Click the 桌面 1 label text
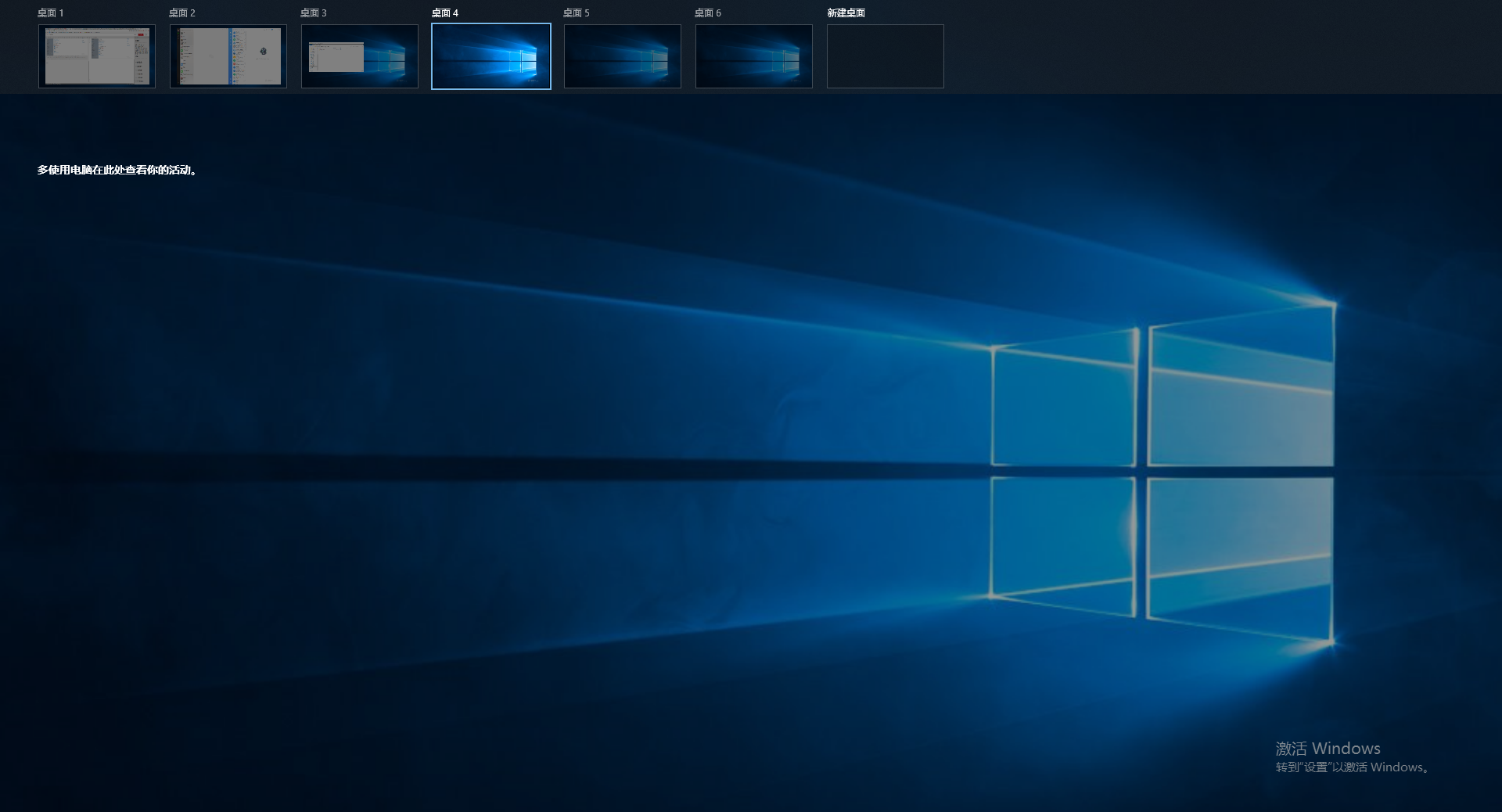Viewport: 1502px width, 812px height. [x=51, y=13]
